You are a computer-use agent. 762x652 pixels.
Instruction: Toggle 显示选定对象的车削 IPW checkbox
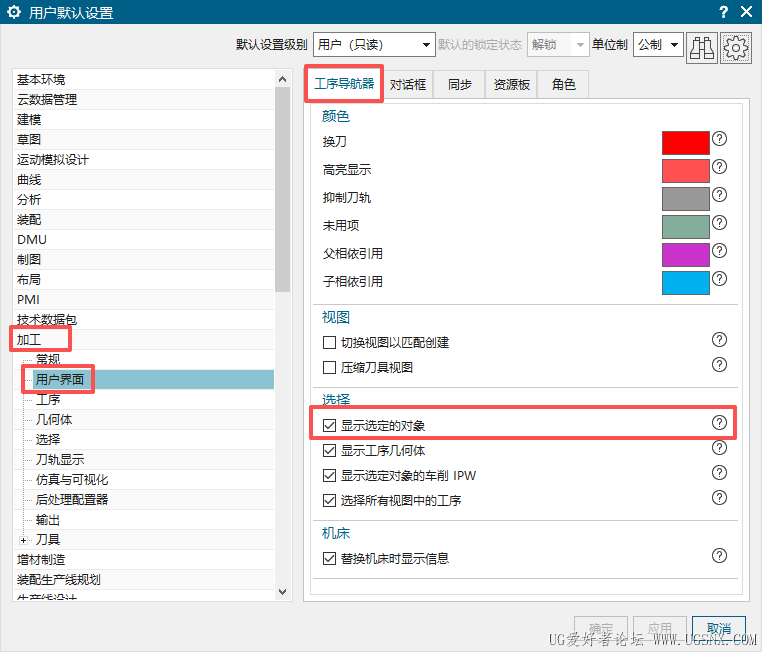[329, 475]
